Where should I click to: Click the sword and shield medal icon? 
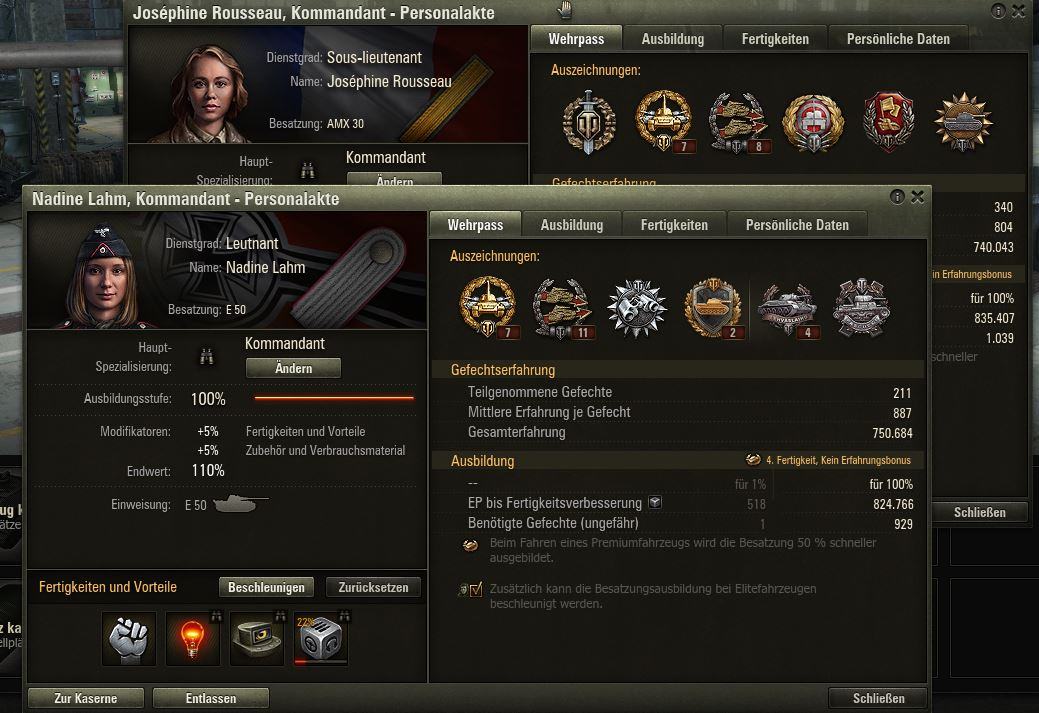(x=588, y=123)
